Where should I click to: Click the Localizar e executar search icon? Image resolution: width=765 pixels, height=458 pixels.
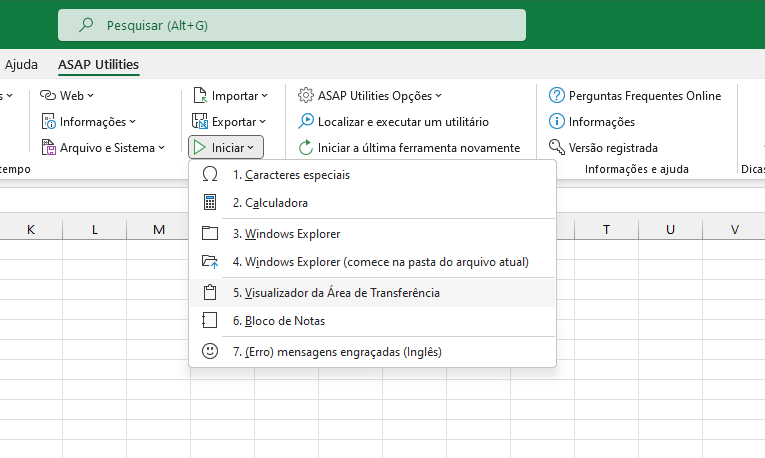306,121
